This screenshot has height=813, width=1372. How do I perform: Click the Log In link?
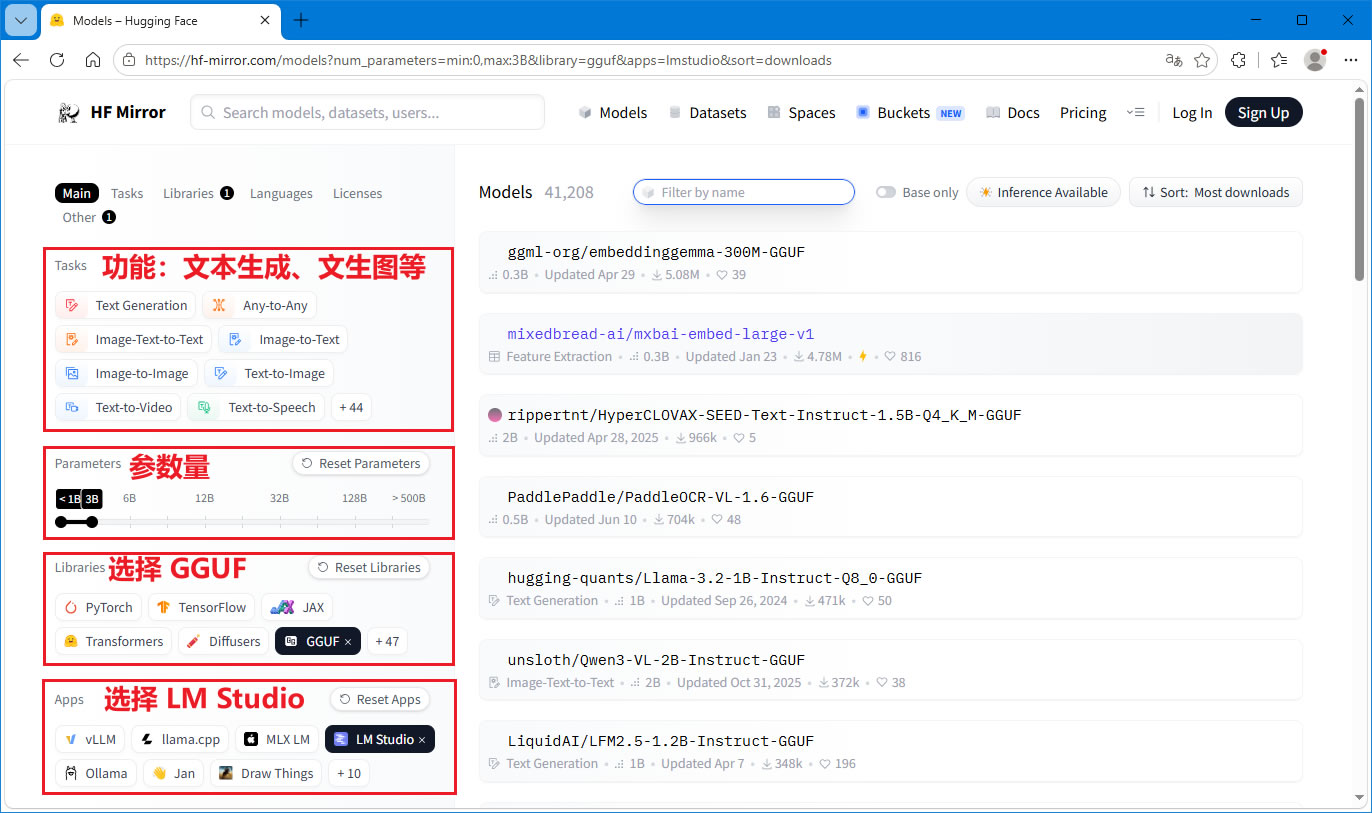pyautogui.click(x=1192, y=113)
